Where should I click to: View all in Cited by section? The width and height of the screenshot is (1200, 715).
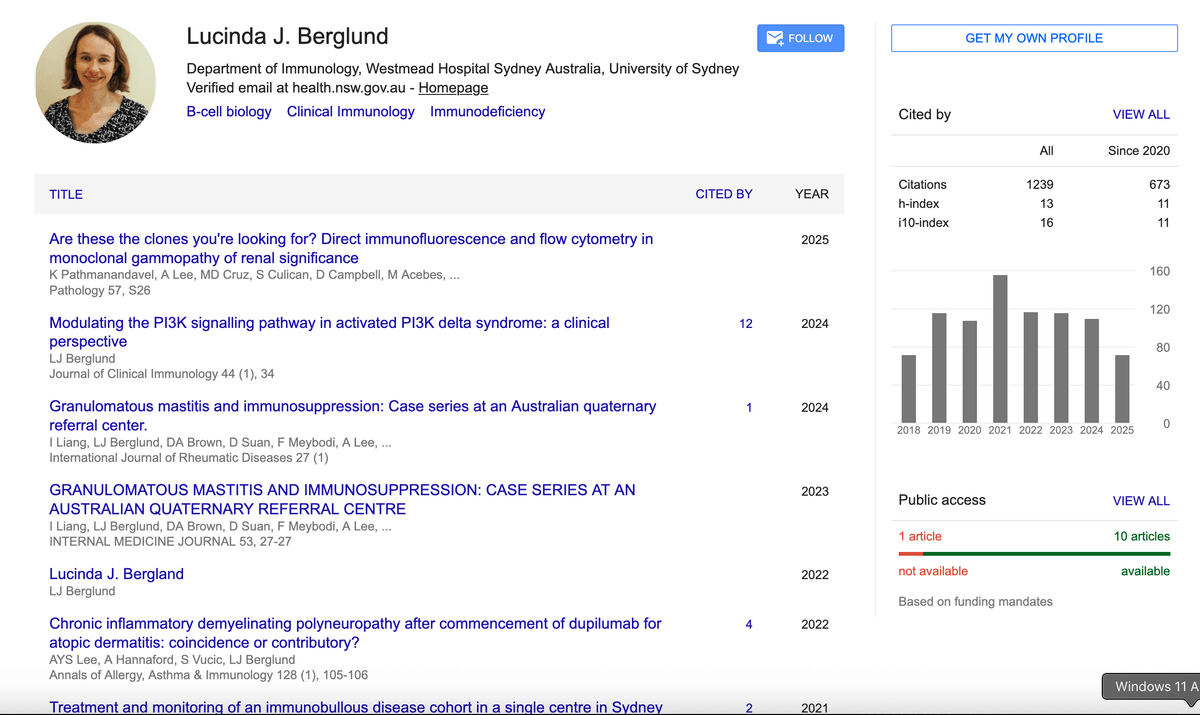pyautogui.click(x=1140, y=115)
